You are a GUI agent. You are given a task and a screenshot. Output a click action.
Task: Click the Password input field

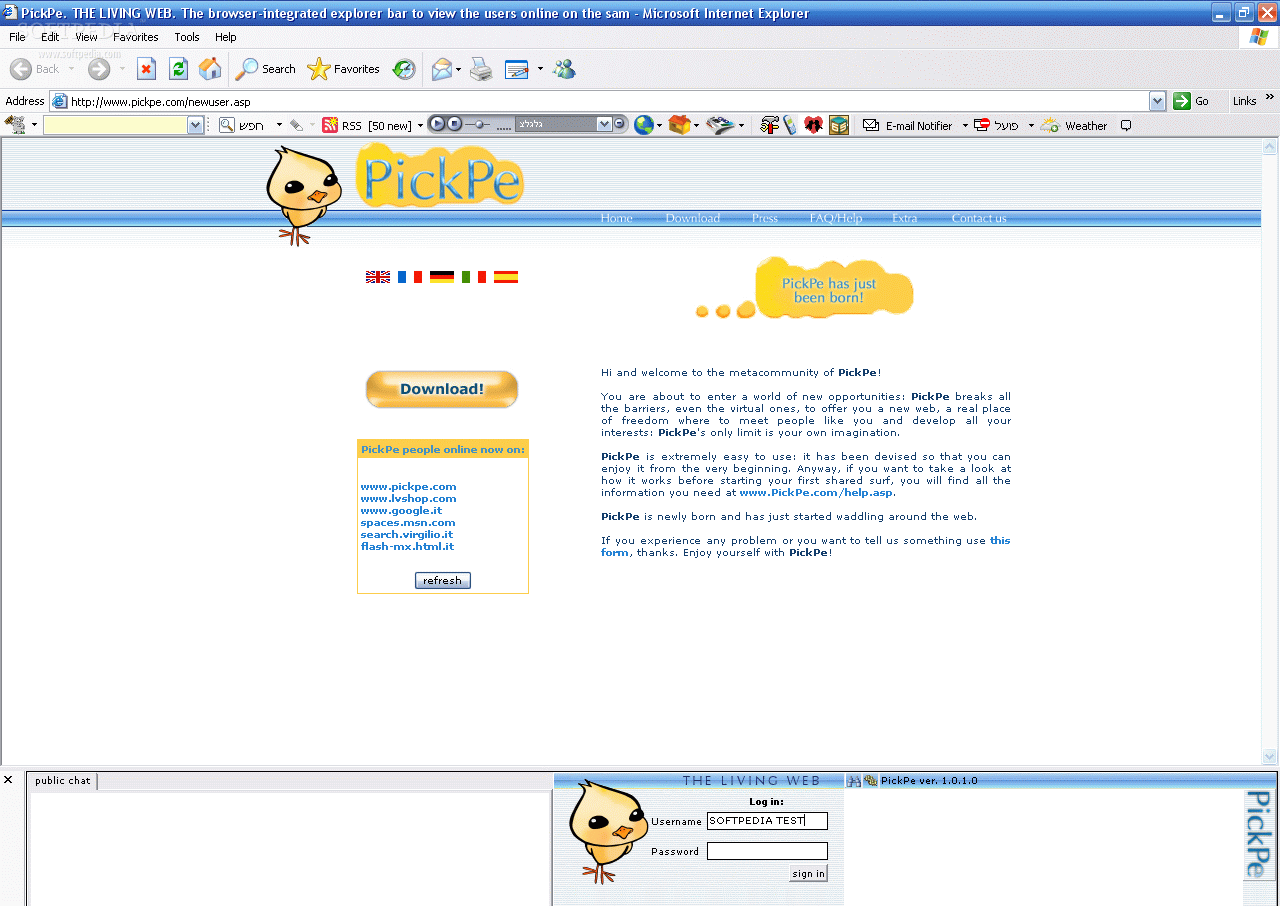pyautogui.click(x=767, y=851)
